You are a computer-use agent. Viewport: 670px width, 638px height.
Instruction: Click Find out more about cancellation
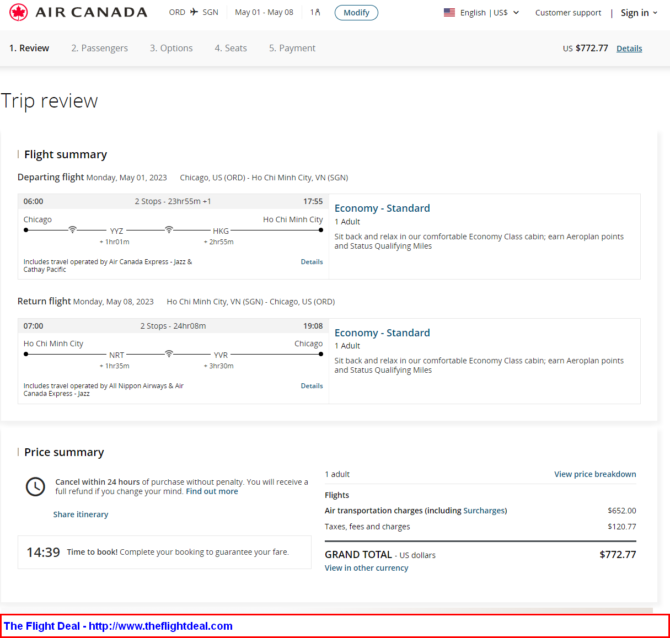(x=212, y=491)
